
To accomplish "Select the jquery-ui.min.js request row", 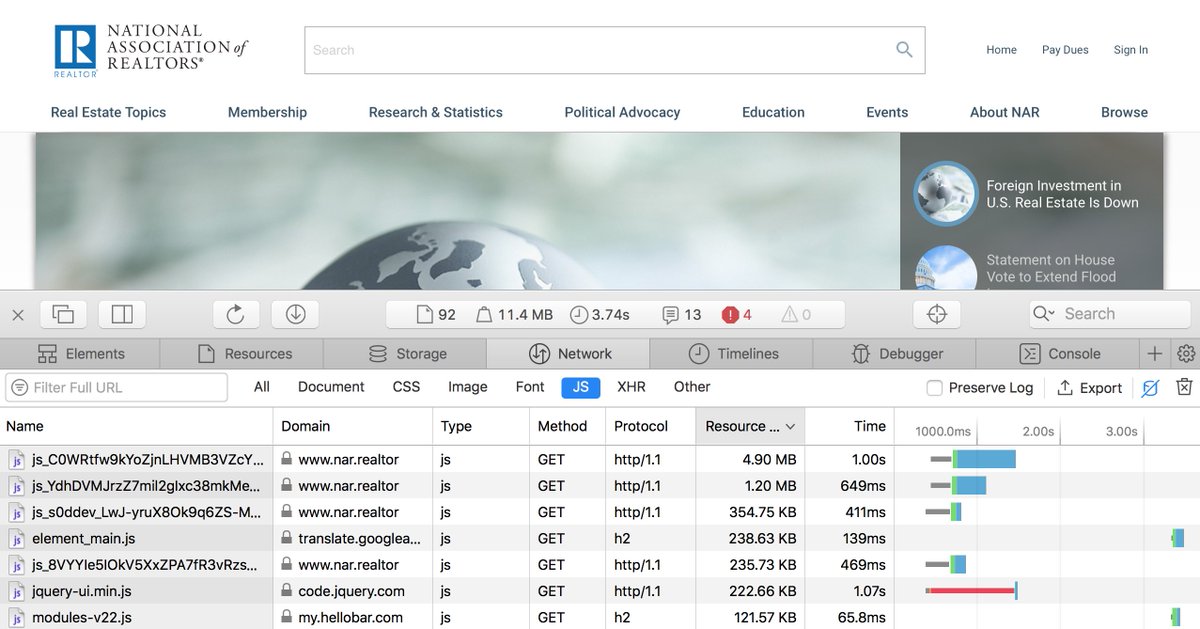I will point(600,591).
